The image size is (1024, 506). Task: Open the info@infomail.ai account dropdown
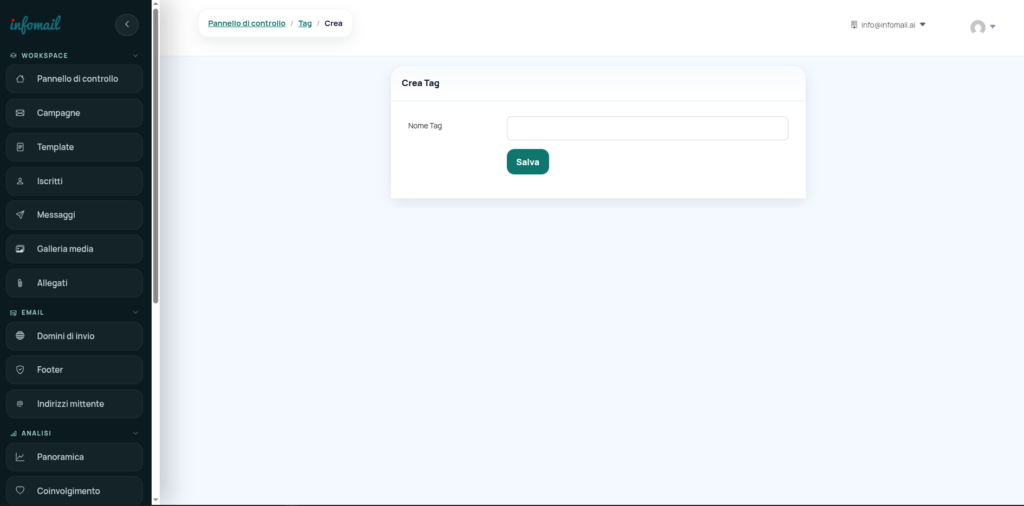coord(888,24)
